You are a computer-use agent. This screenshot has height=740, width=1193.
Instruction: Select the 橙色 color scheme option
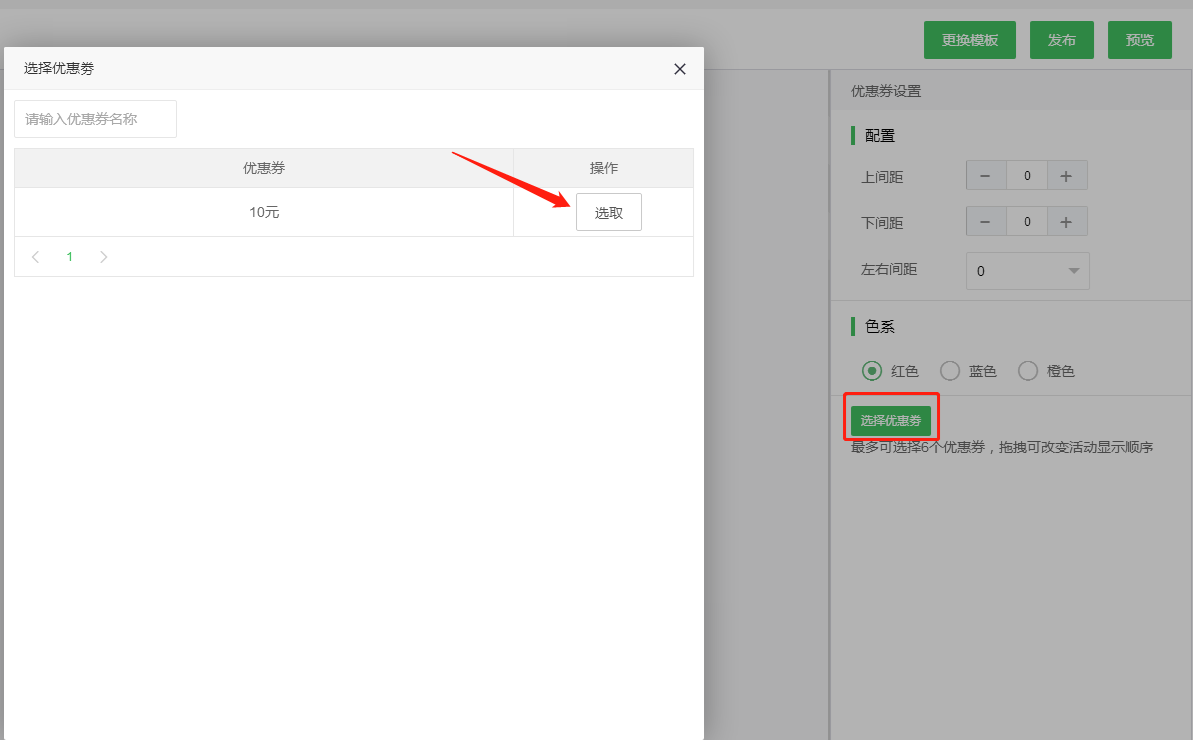[x=1027, y=370]
